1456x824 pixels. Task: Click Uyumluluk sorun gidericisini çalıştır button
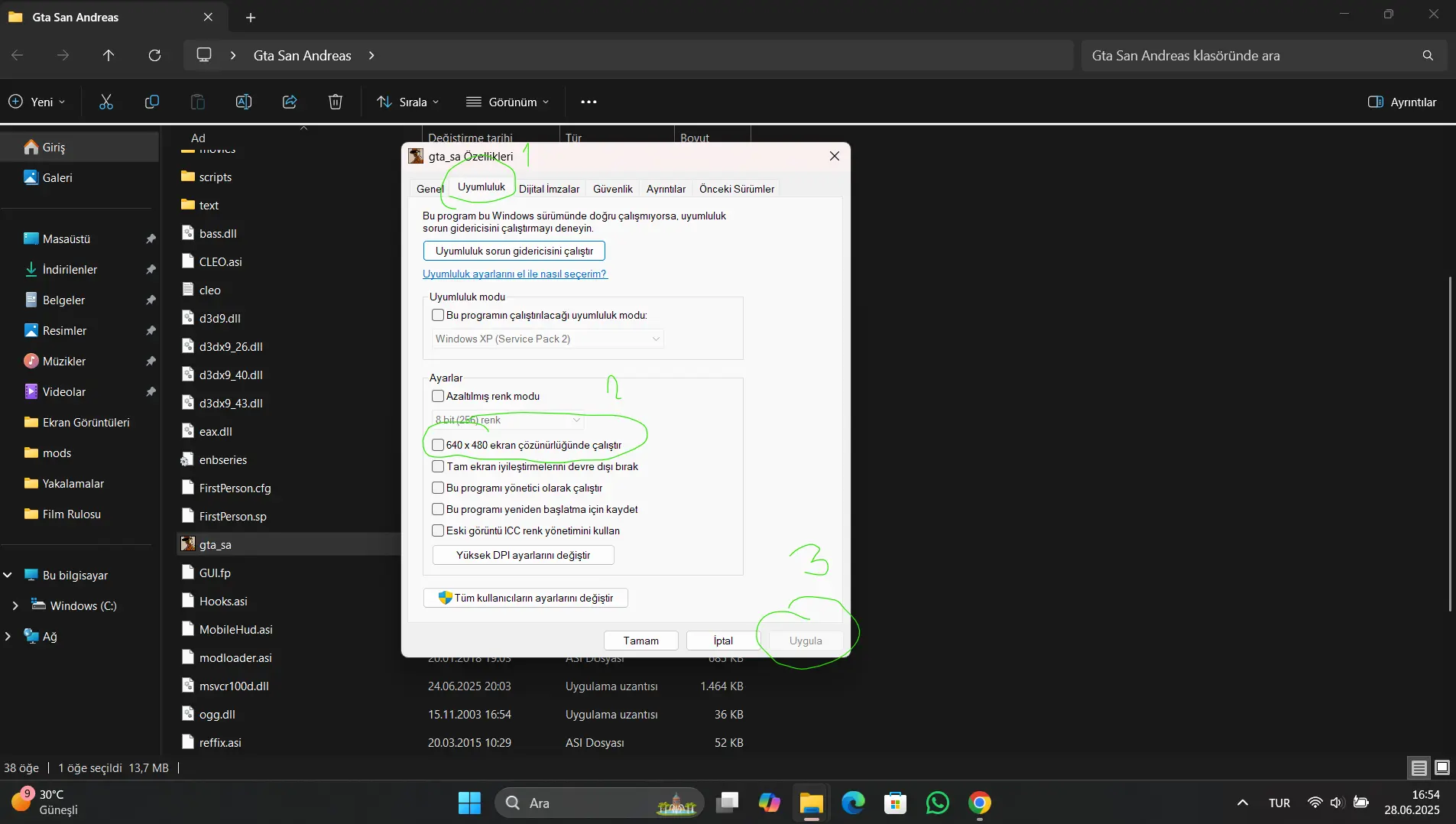tap(514, 251)
